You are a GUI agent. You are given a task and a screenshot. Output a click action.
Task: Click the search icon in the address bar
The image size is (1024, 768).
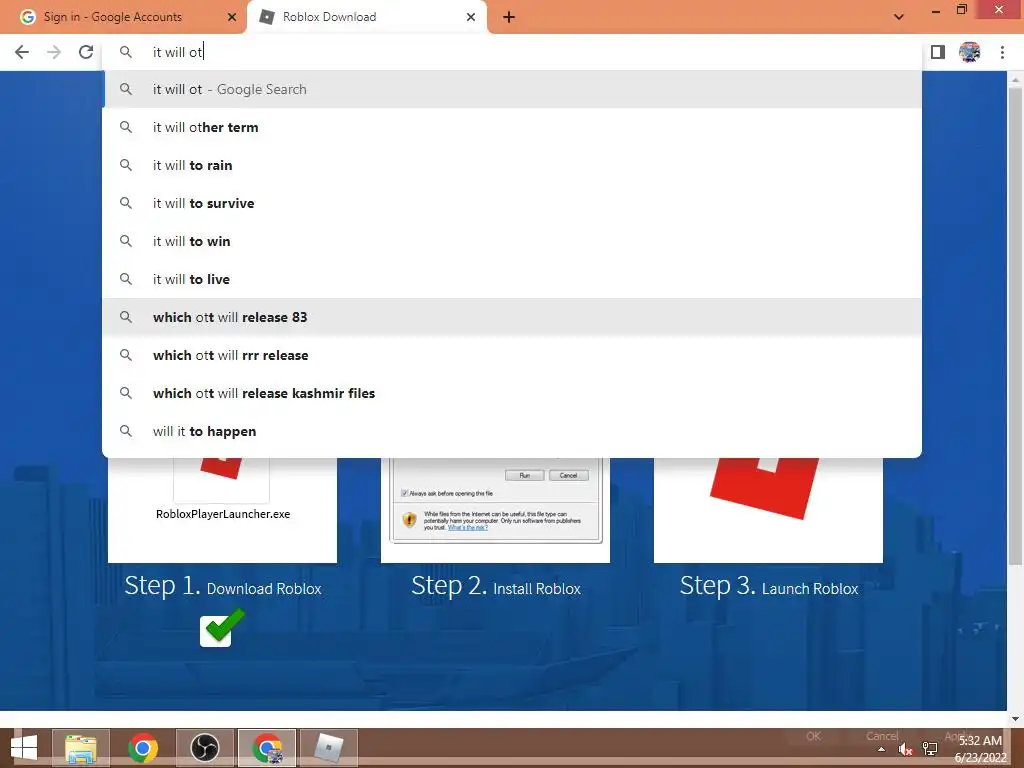(x=125, y=52)
